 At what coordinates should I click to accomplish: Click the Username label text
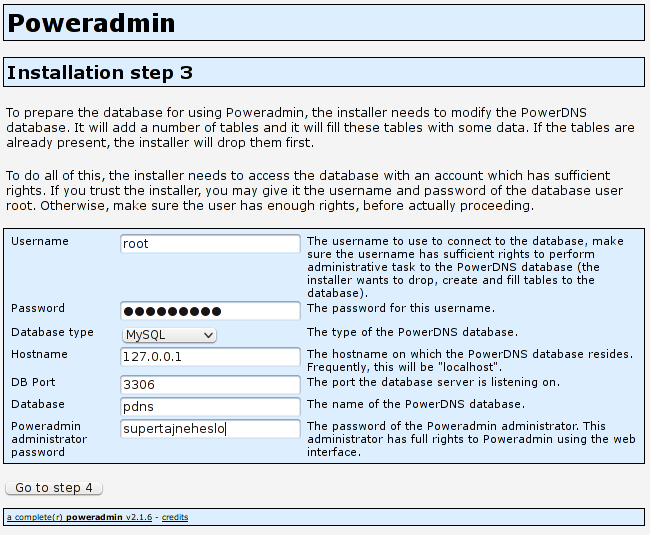pyautogui.click(x=40, y=241)
